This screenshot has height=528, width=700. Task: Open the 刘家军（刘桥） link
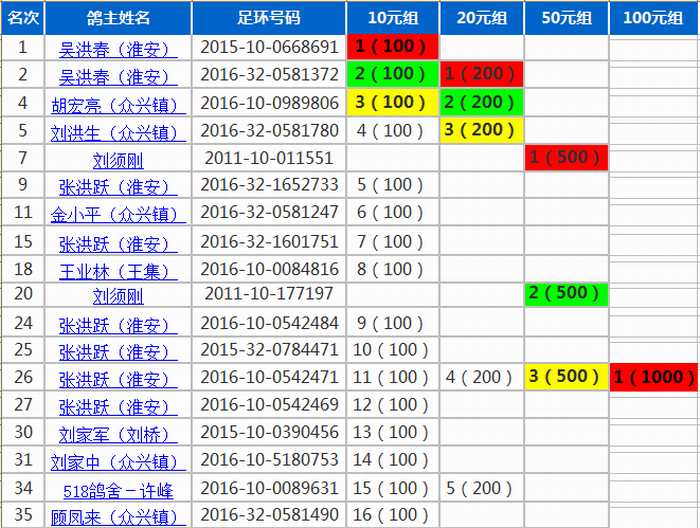[x=118, y=434]
